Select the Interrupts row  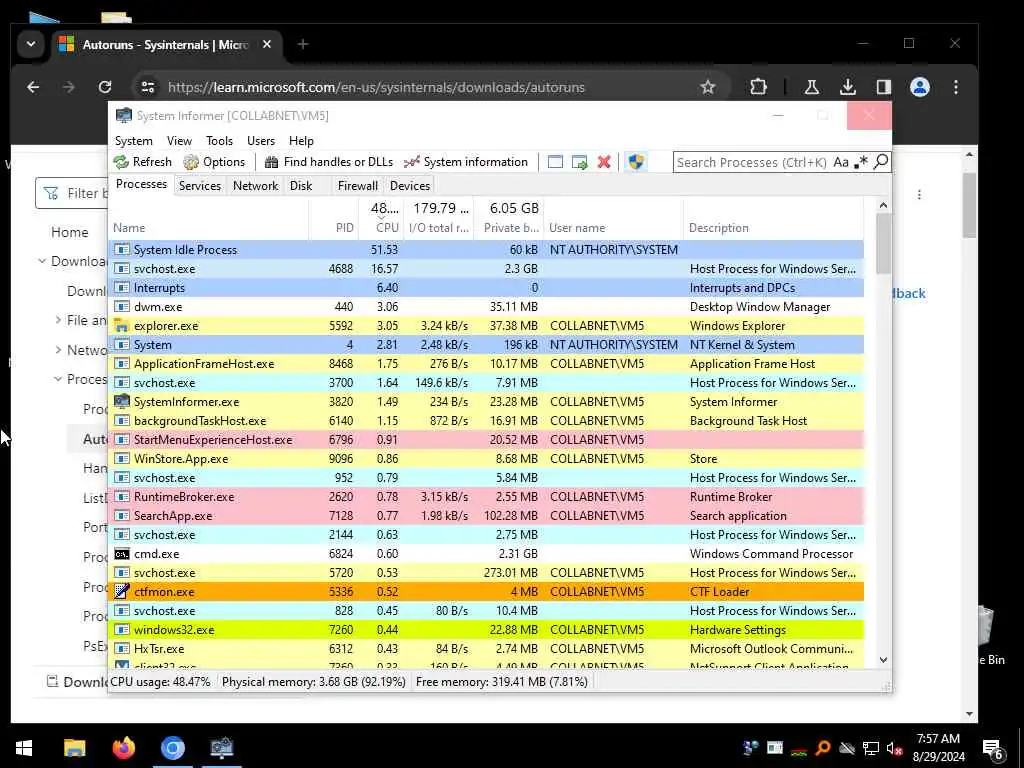click(487, 287)
